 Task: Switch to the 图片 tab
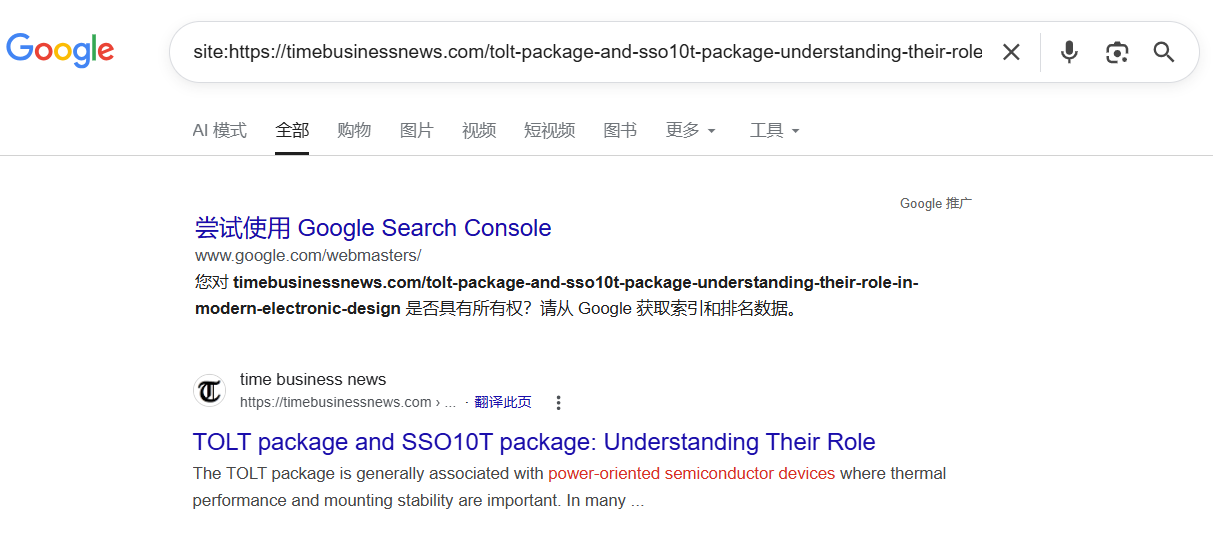tap(416, 131)
